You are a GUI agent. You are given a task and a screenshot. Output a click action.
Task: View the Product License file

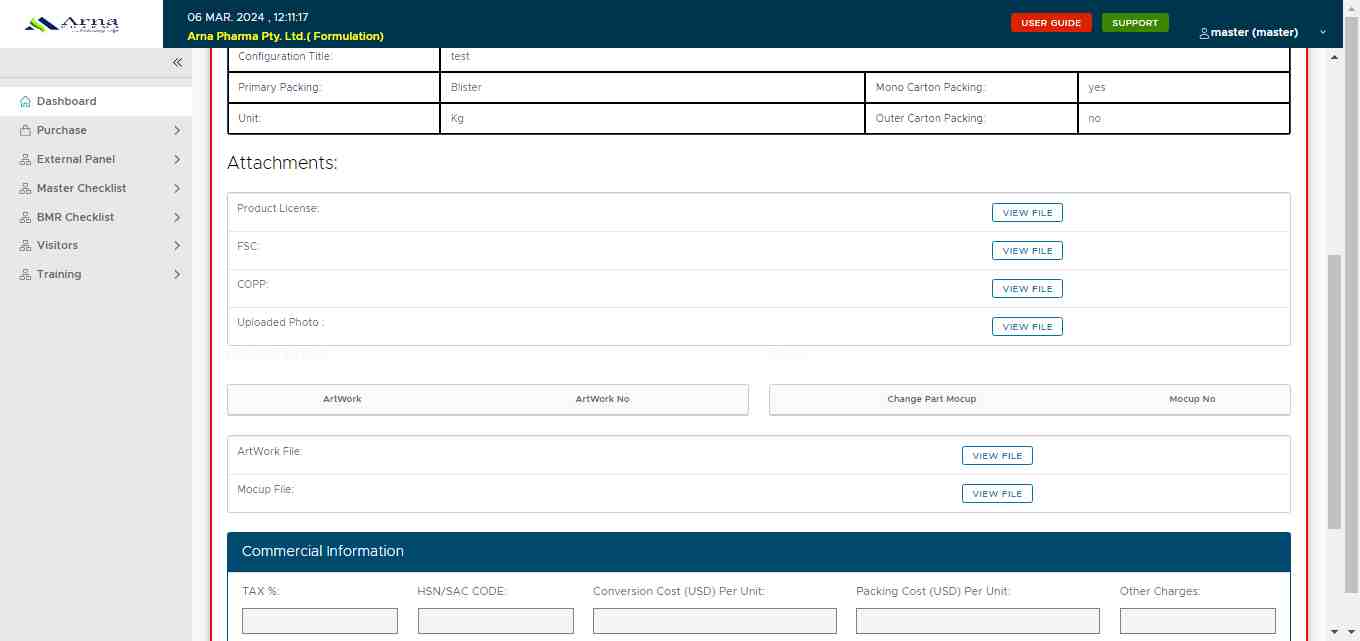click(1027, 213)
